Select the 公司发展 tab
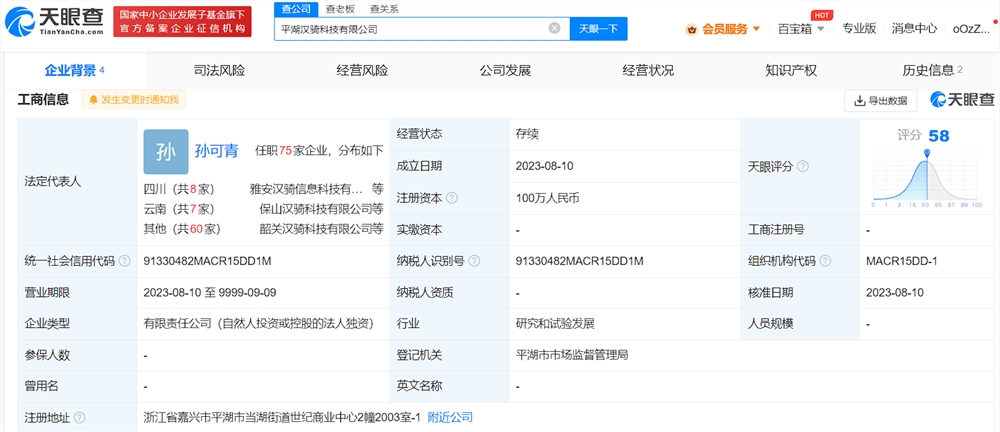The width and height of the screenshot is (1000, 432). pyautogui.click(x=505, y=70)
